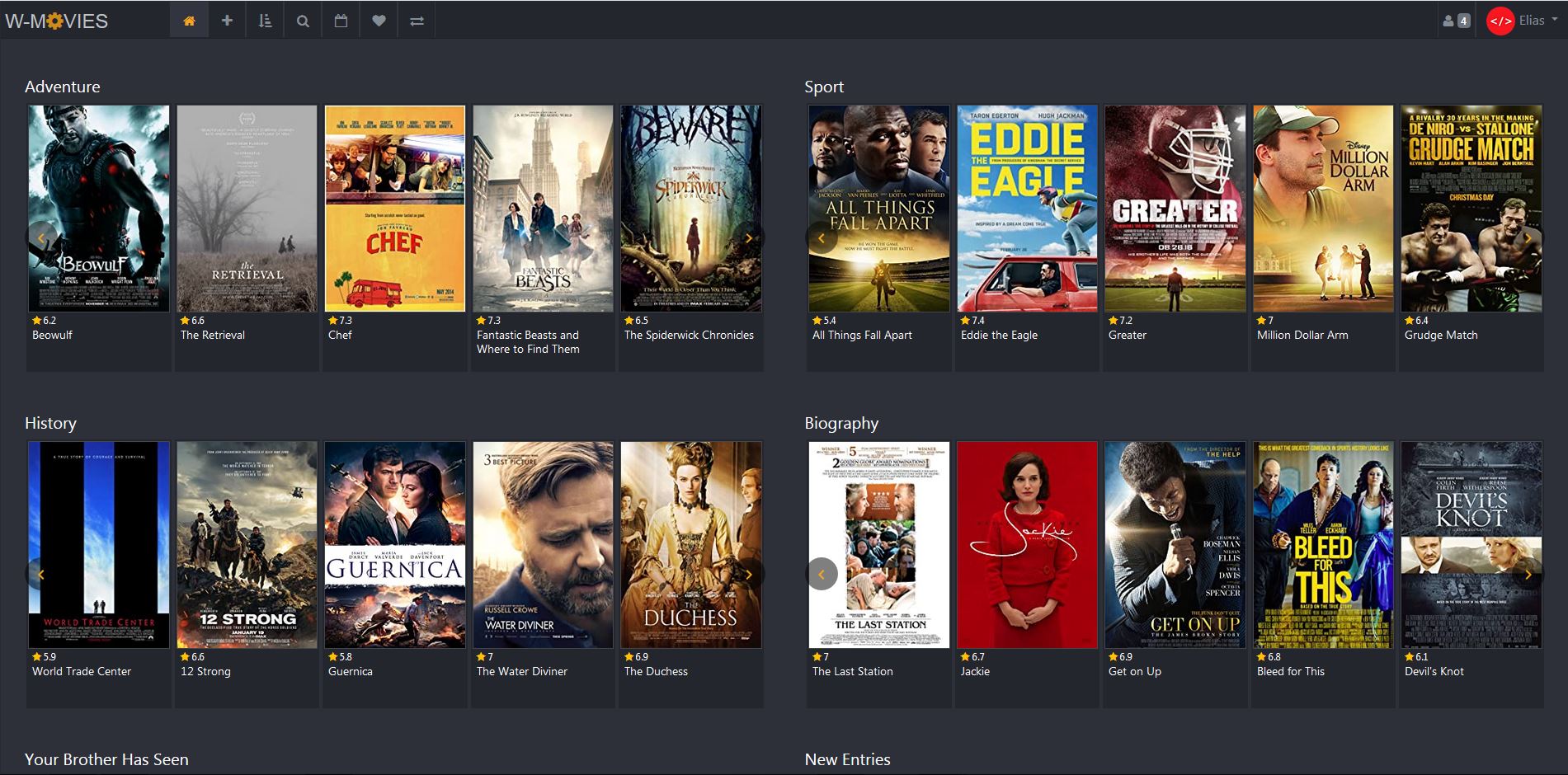Open the users count badge icon
The width and height of the screenshot is (1568, 775).
coord(1456,21)
